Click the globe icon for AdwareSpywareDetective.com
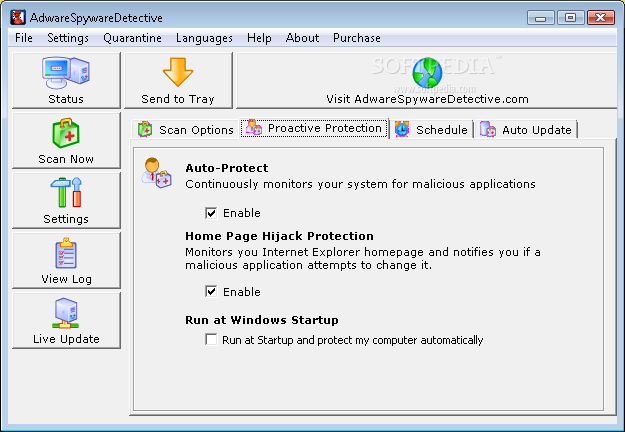Image resolution: width=625 pixels, height=432 pixels. click(x=427, y=73)
